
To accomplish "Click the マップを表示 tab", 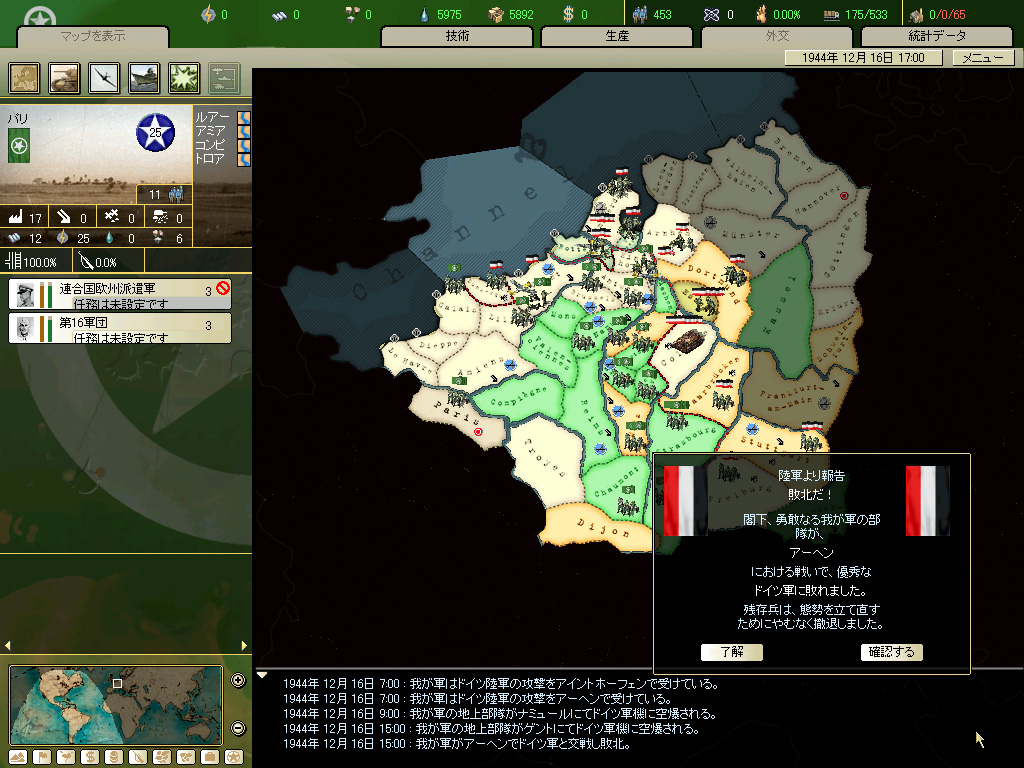I will point(93,36).
